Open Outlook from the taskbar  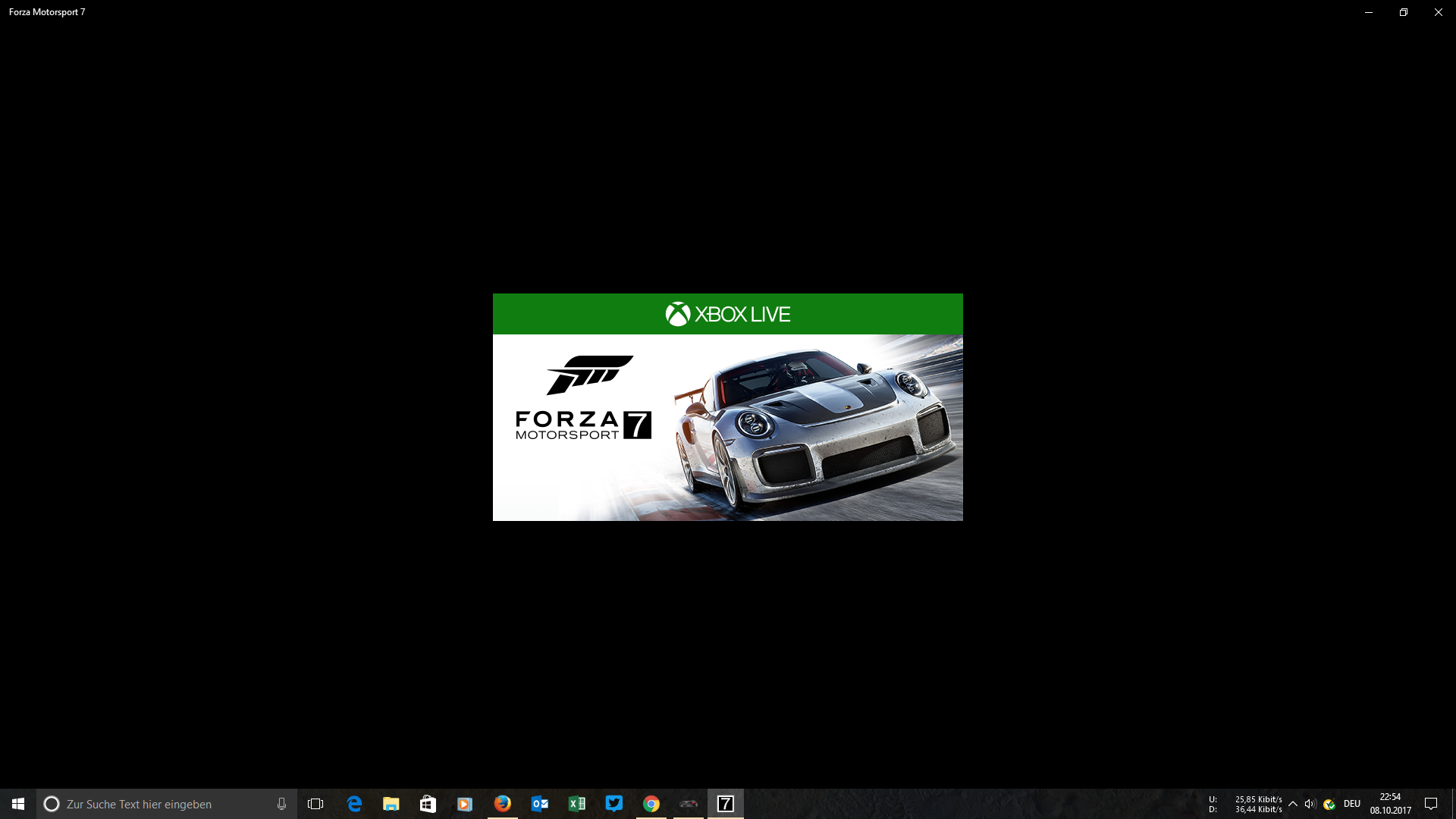tap(539, 804)
